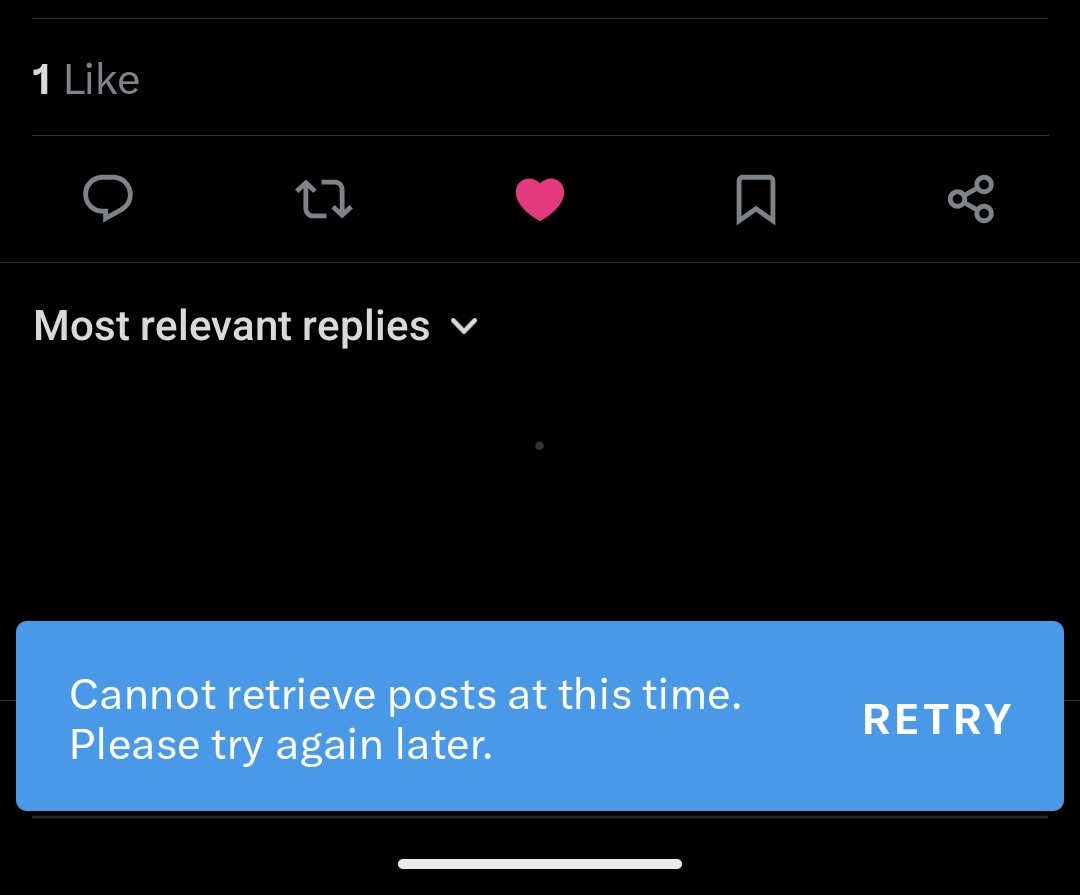Tap the reply speech bubble icon

(x=108, y=198)
